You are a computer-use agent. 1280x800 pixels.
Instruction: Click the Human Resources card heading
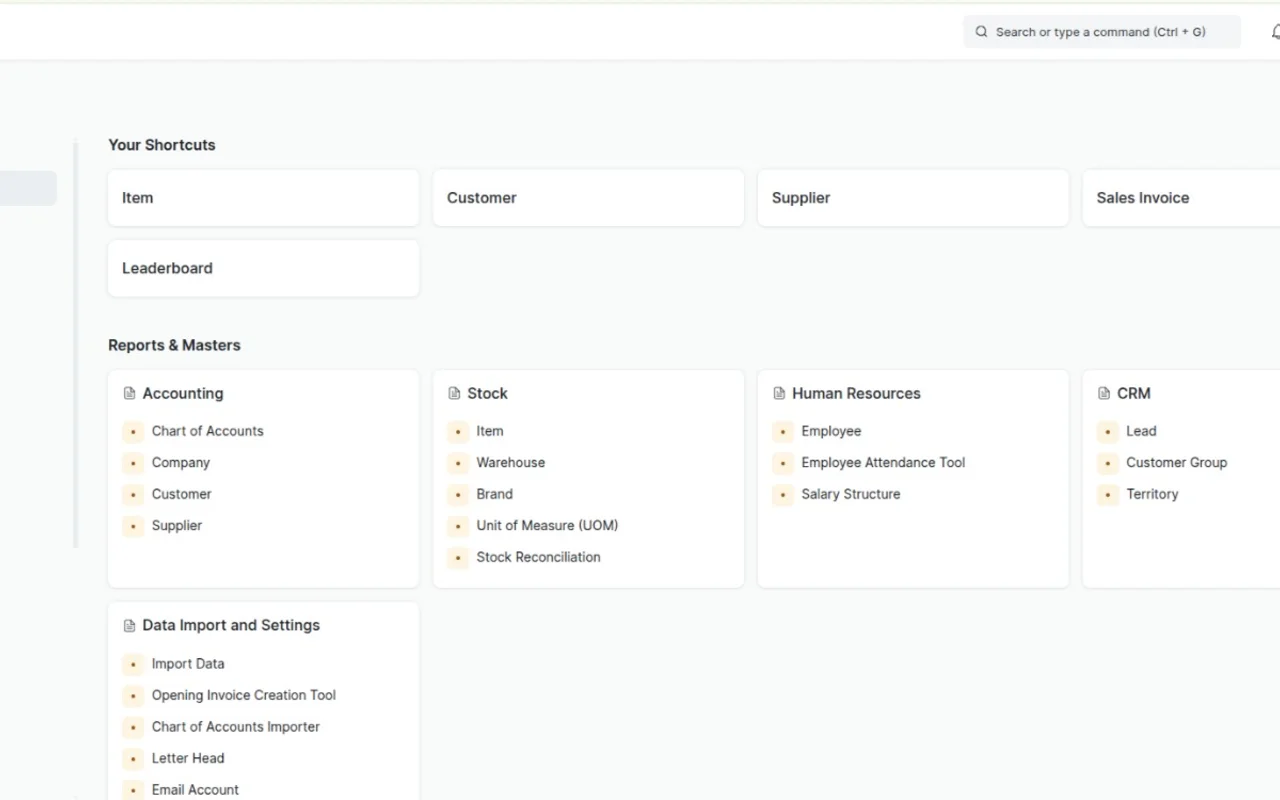[856, 394]
